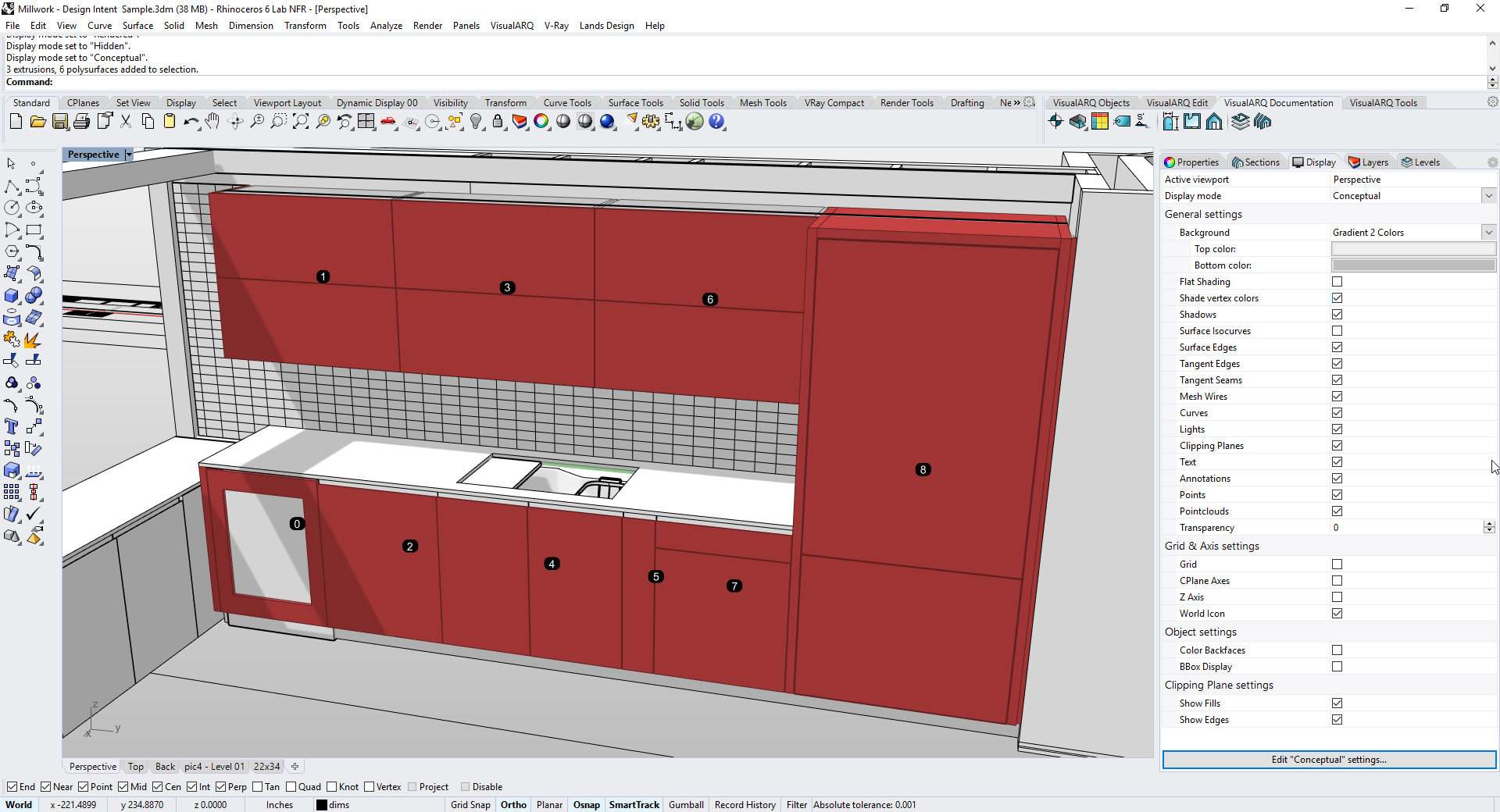Enable the Flat Shading checkbox

coord(1337,282)
